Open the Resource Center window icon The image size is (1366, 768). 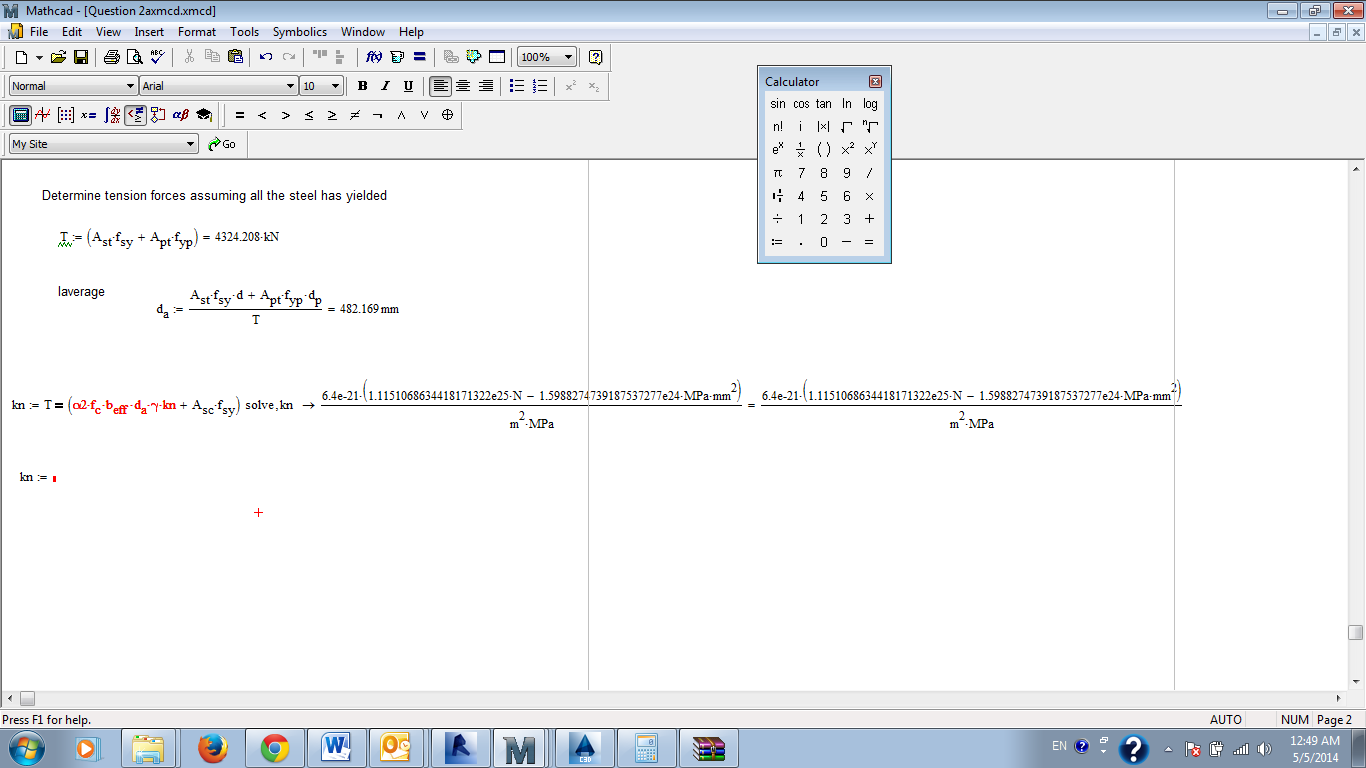pos(497,57)
